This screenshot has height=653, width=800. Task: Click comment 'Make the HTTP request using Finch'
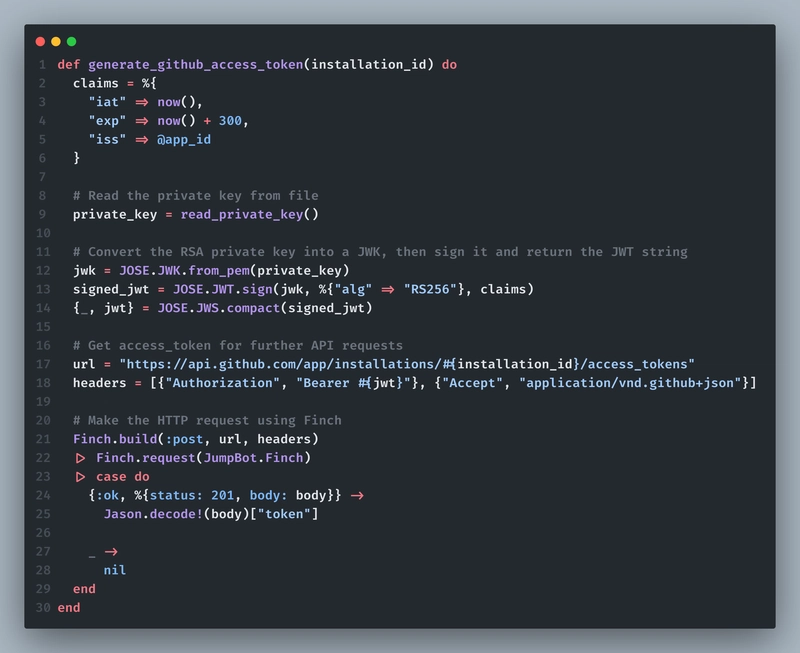coord(207,420)
